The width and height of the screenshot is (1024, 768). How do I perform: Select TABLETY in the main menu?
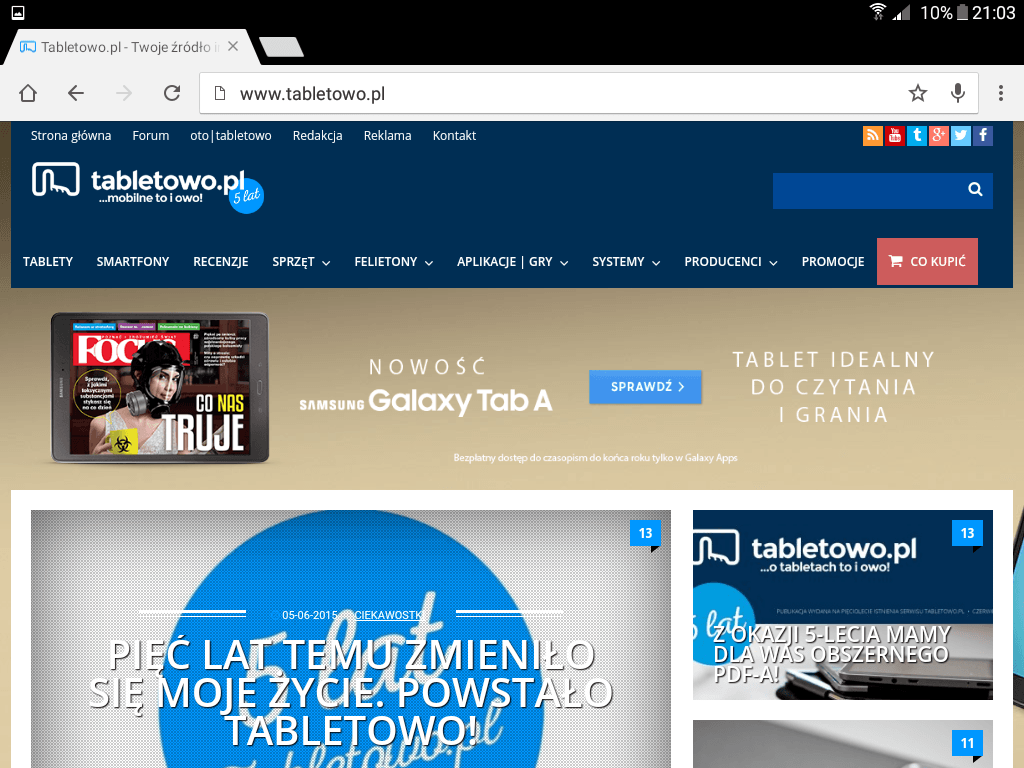48,262
